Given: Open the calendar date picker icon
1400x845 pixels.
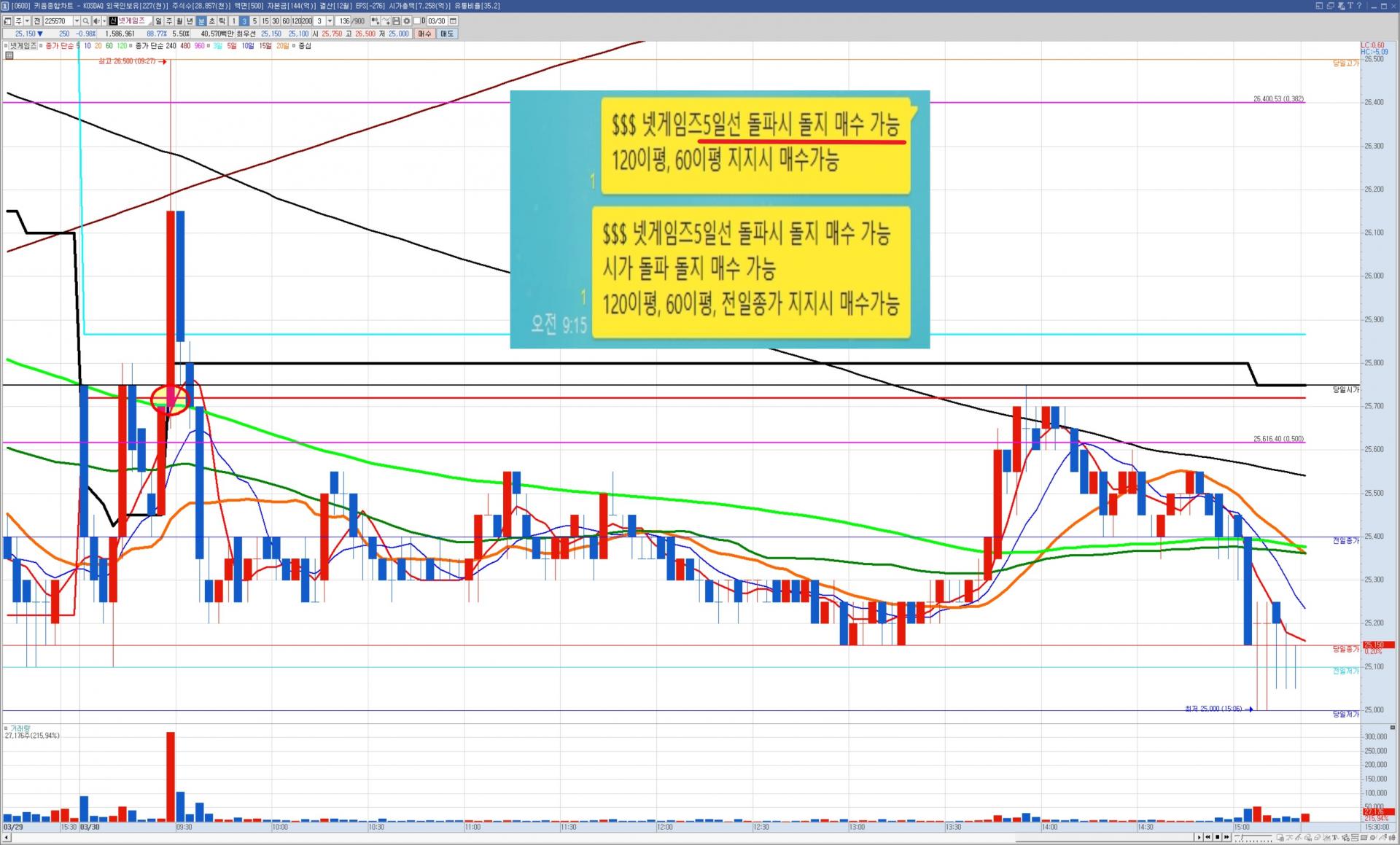Looking at the screenshot, I should [x=453, y=21].
